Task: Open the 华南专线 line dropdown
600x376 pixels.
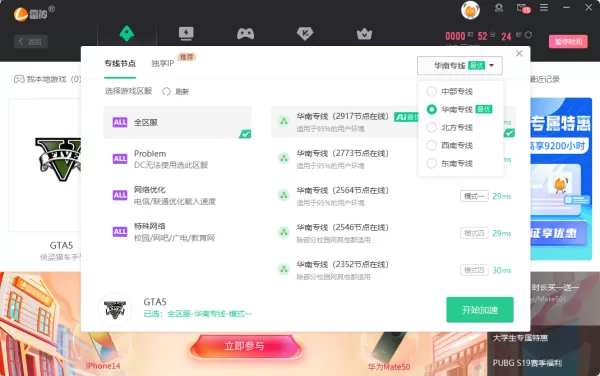Action: (x=460, y=66)
